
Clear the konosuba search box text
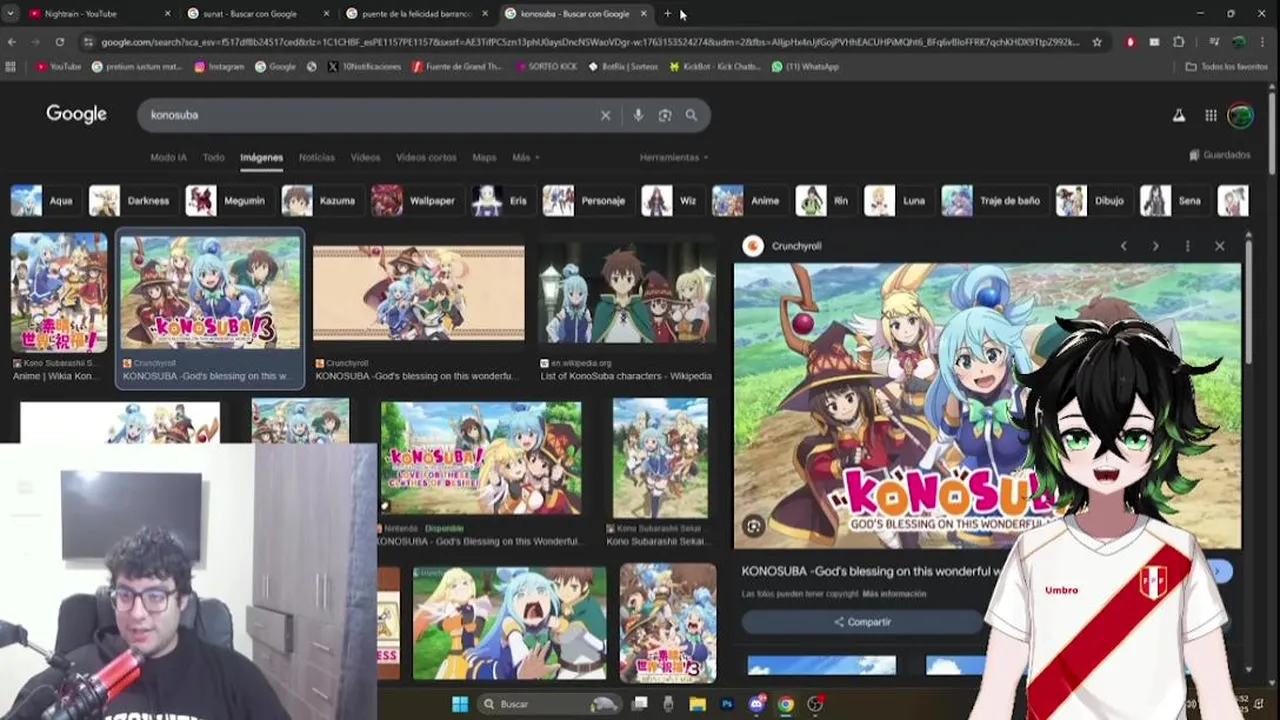point(605,115)
